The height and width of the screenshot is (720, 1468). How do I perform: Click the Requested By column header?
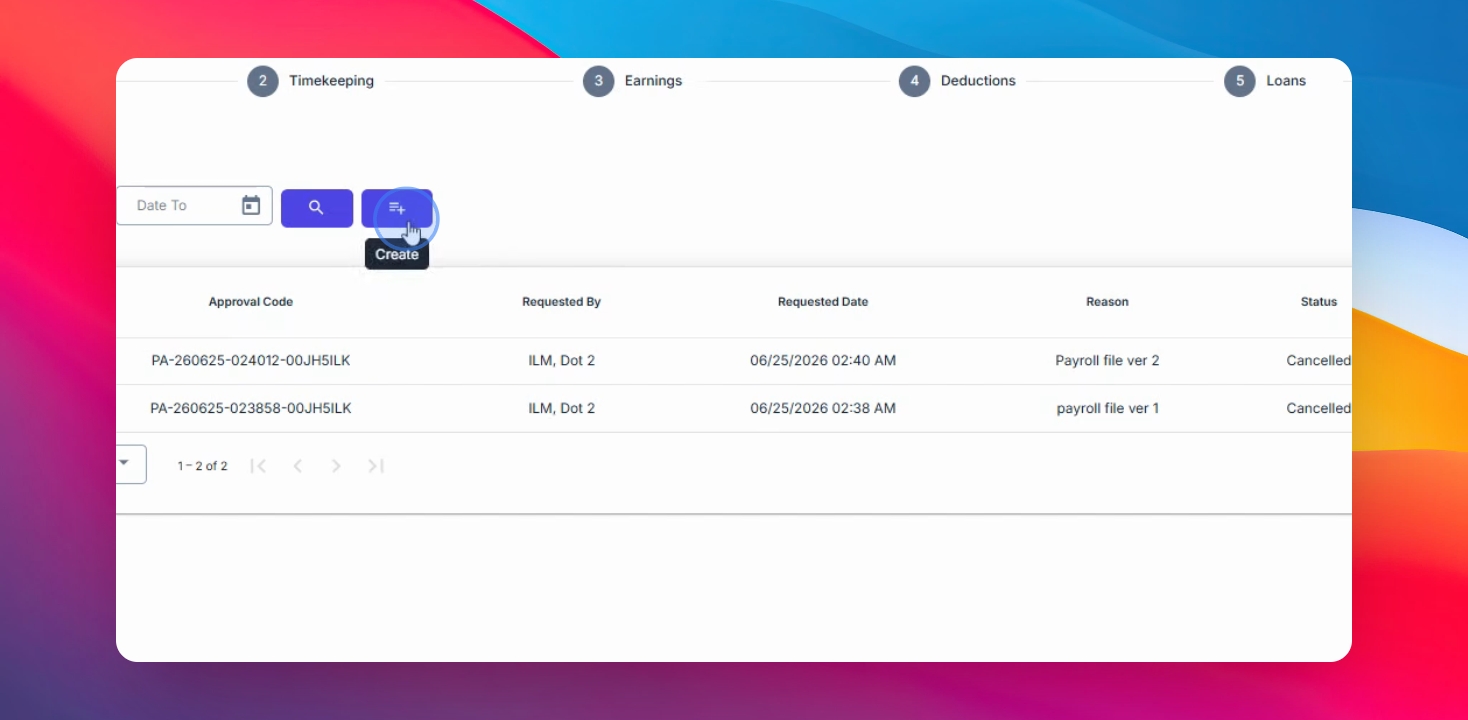(561, 302)
